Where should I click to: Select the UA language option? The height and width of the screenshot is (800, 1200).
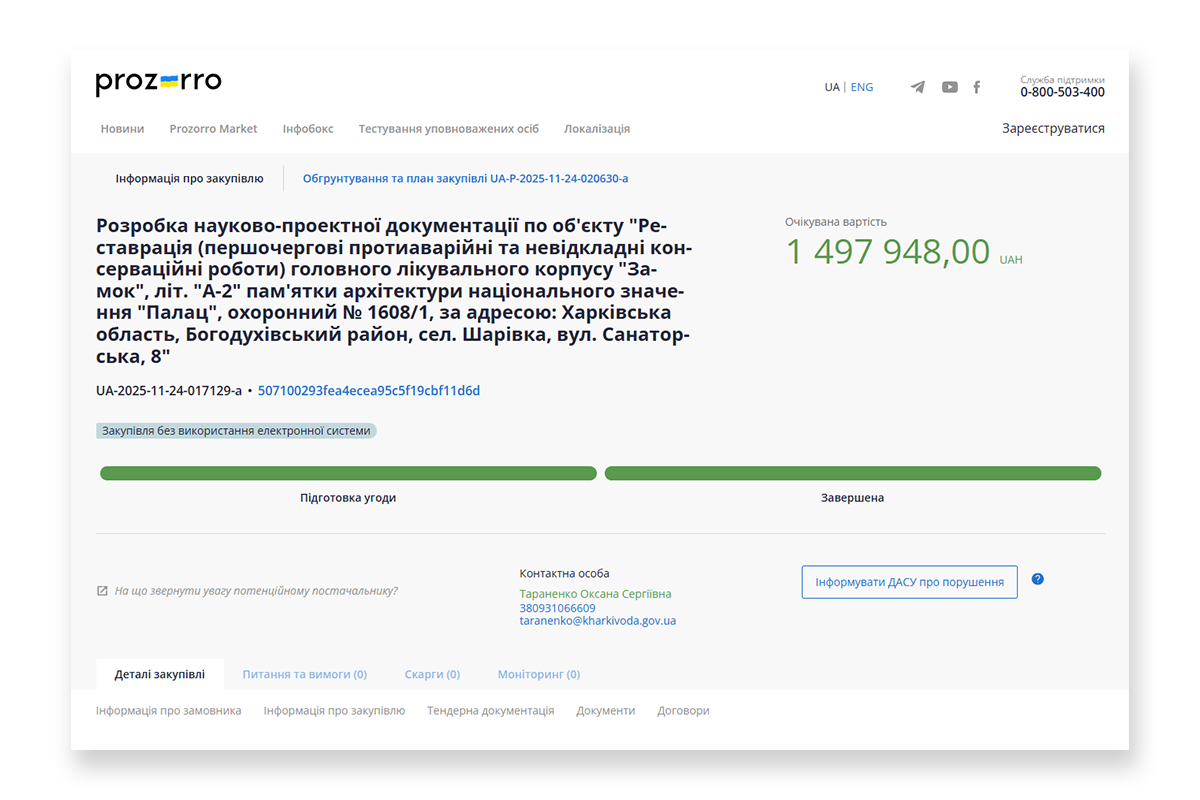tap(832, 87)
